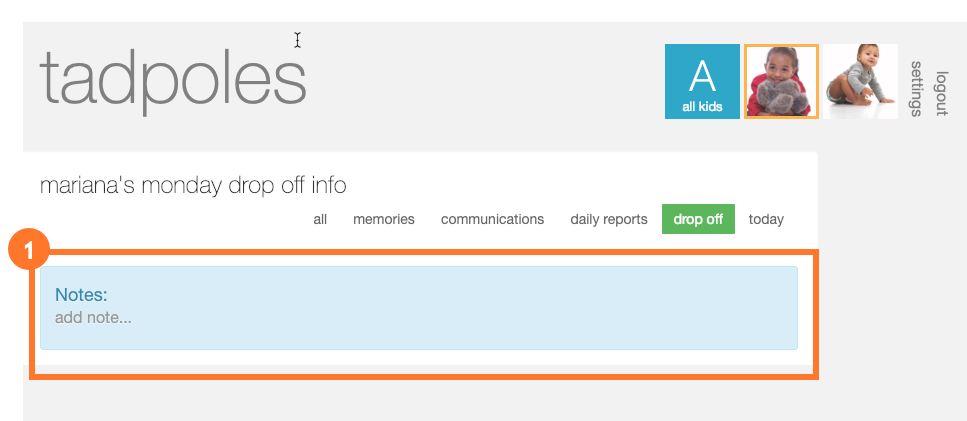Switch to the "all" tab
The width and height of the screenshot is (967, 421).
320,219
